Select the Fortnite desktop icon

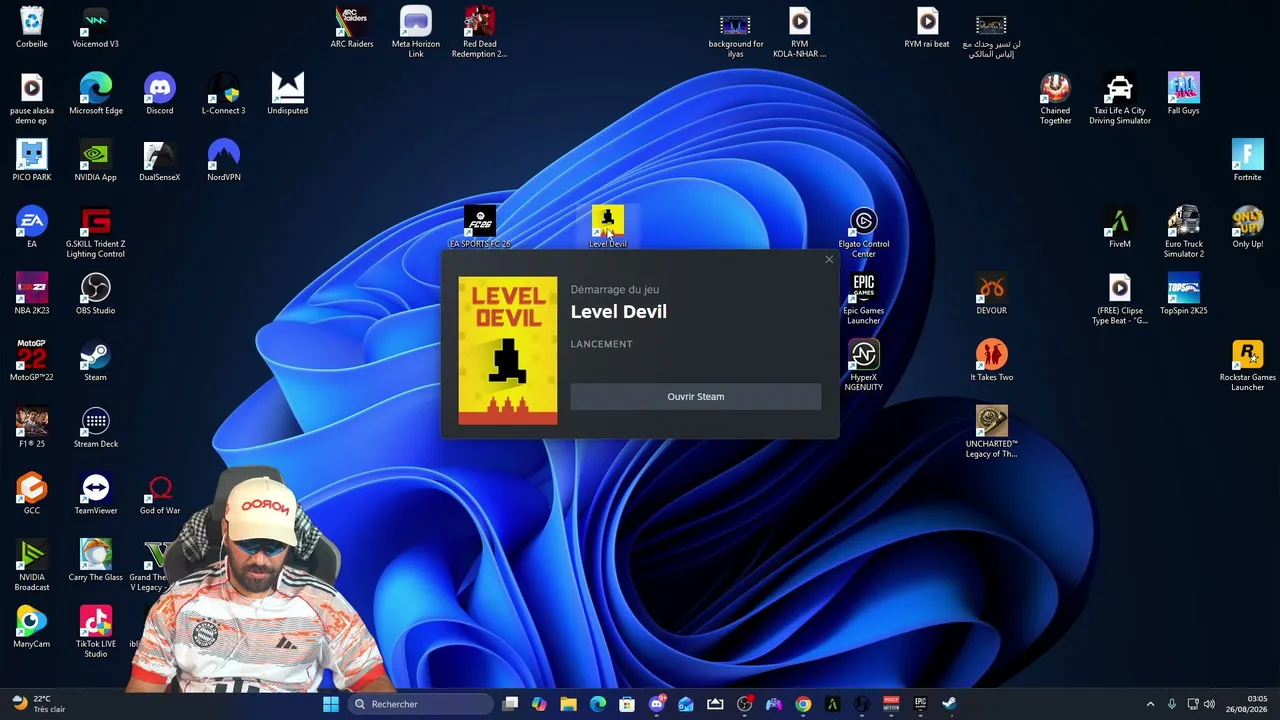point(1248,161)
